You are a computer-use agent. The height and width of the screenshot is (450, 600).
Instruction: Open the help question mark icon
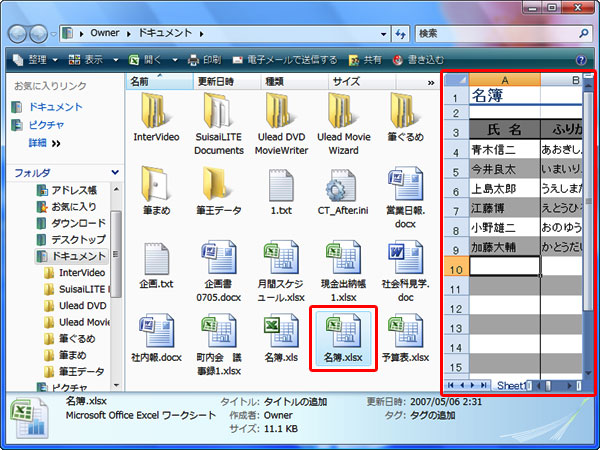581,60
